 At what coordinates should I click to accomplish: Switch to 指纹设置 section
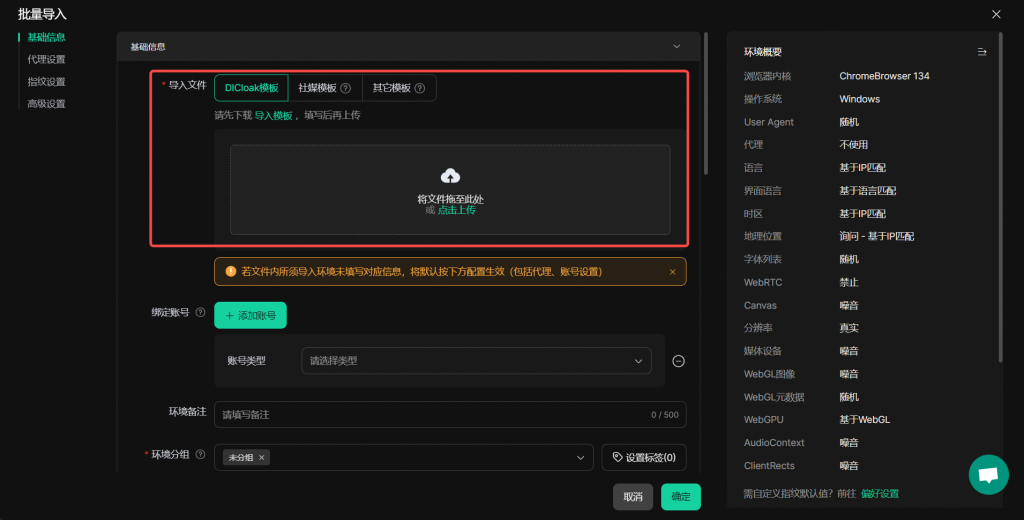pos(46,82)
